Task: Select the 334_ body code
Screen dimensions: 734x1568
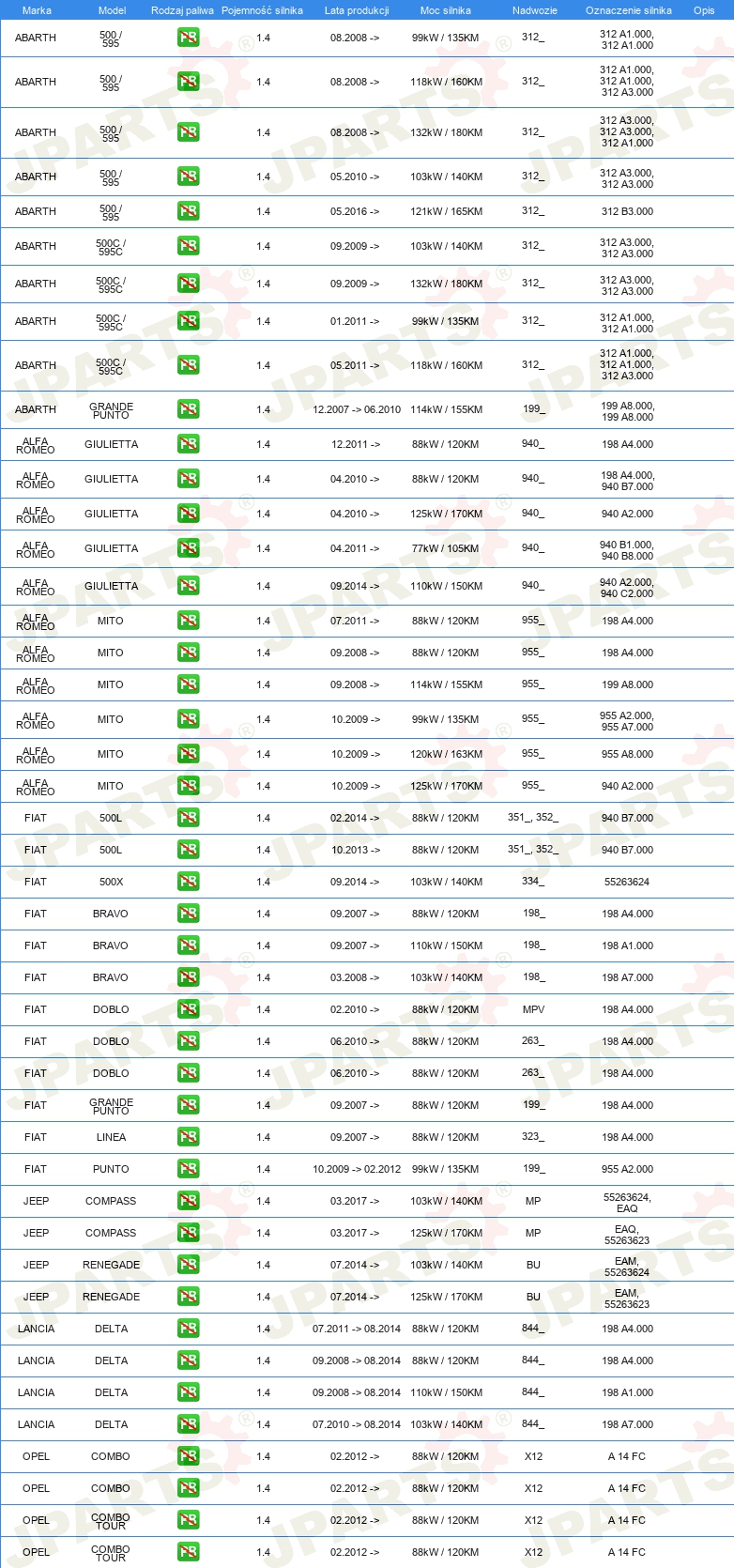Action: 533,882
